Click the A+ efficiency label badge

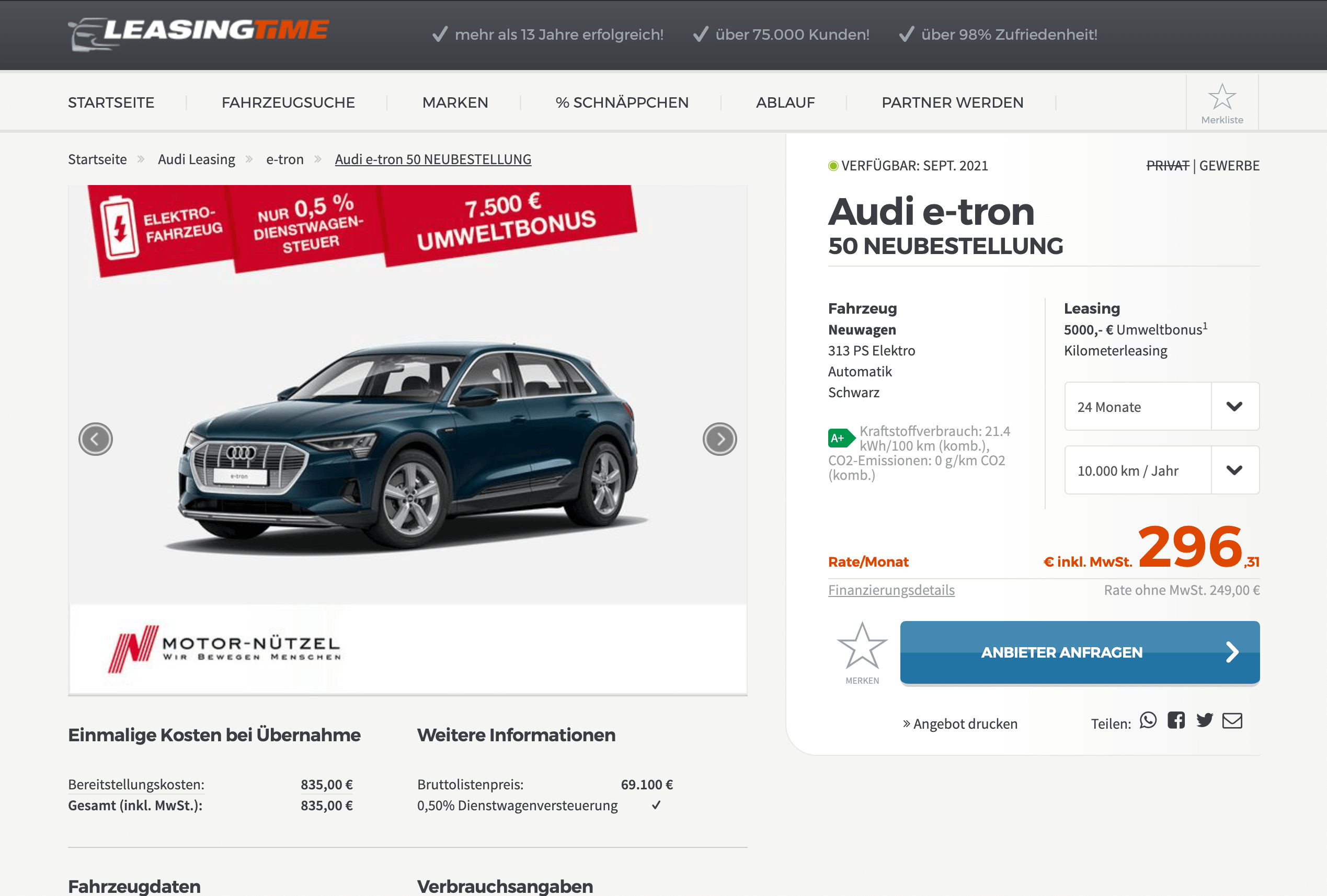pos(841,438)
